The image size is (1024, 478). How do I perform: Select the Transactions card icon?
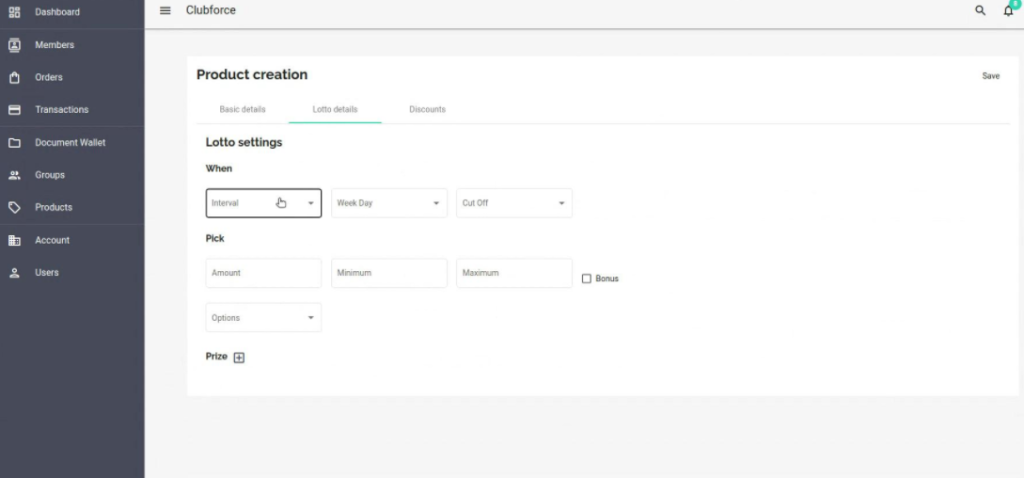click(14, 110)
